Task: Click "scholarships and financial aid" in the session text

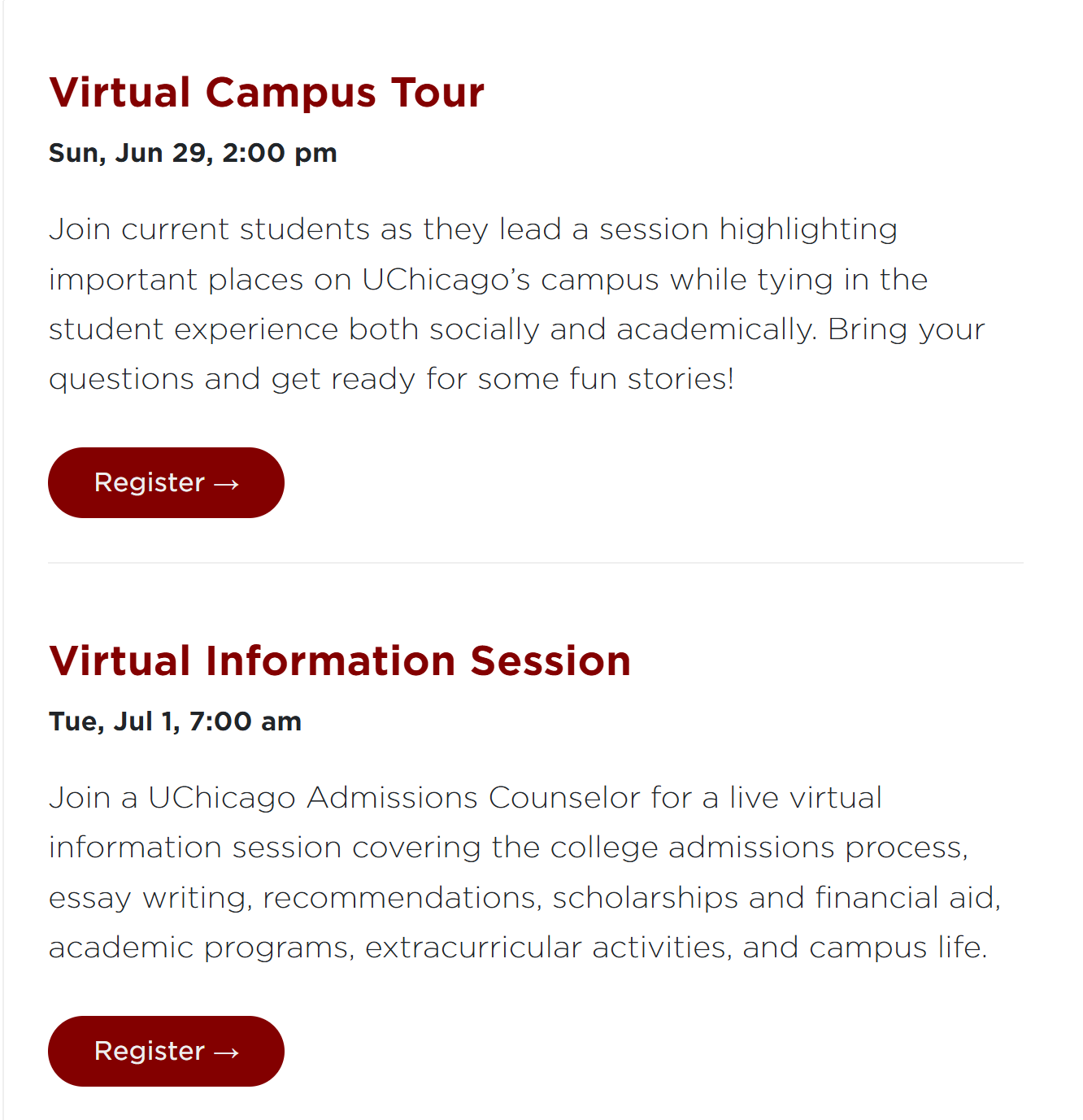Action: pos(776,898)
